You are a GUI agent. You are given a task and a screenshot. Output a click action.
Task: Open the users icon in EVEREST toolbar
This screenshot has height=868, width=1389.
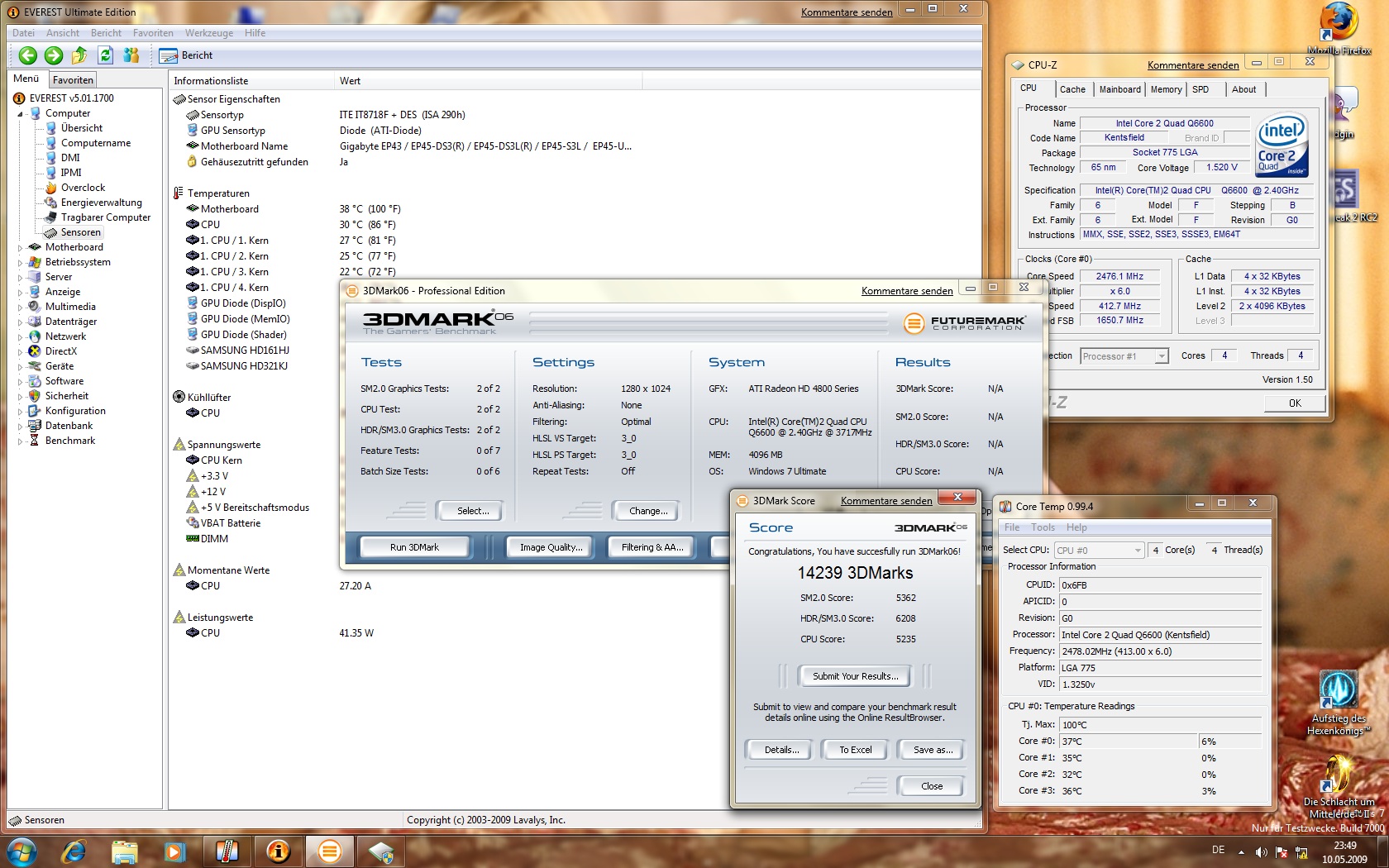pos(131,55)
